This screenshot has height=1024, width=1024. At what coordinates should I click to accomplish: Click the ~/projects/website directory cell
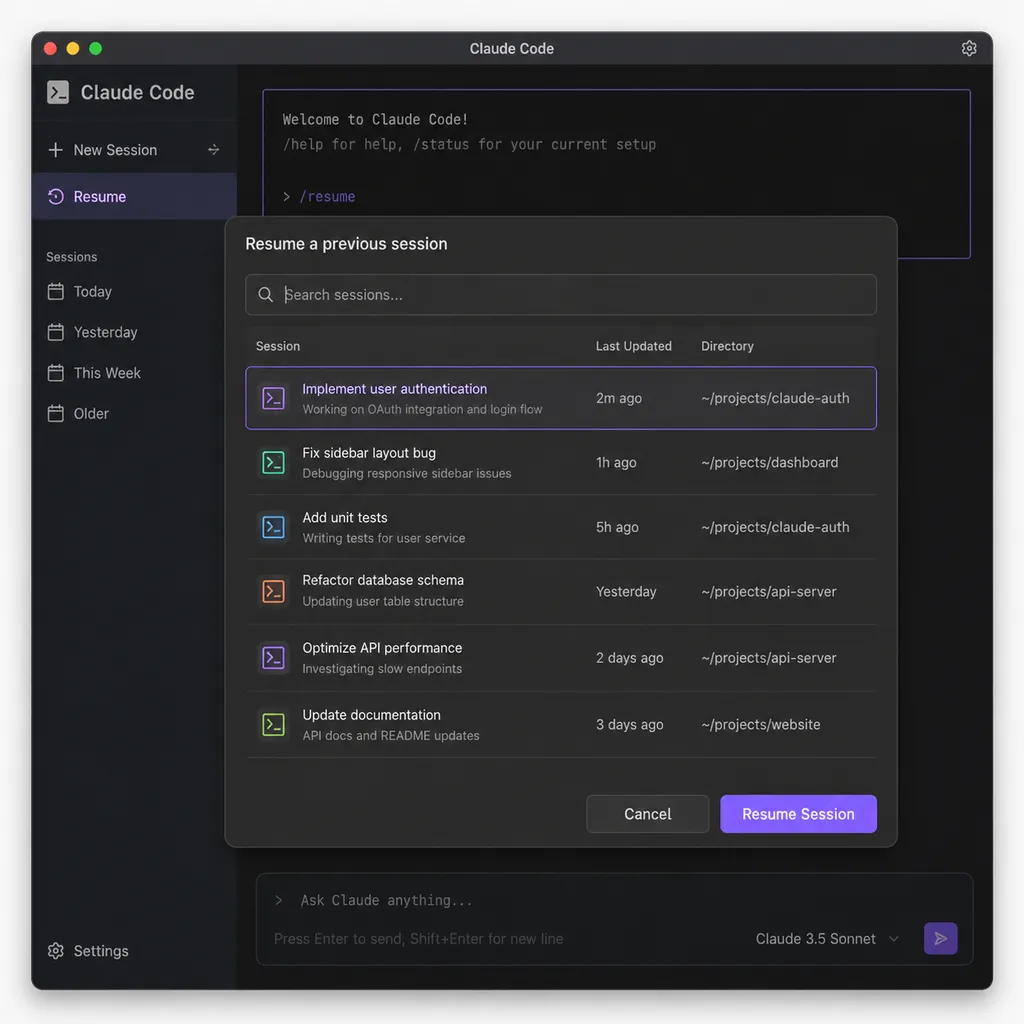[760, 724]
